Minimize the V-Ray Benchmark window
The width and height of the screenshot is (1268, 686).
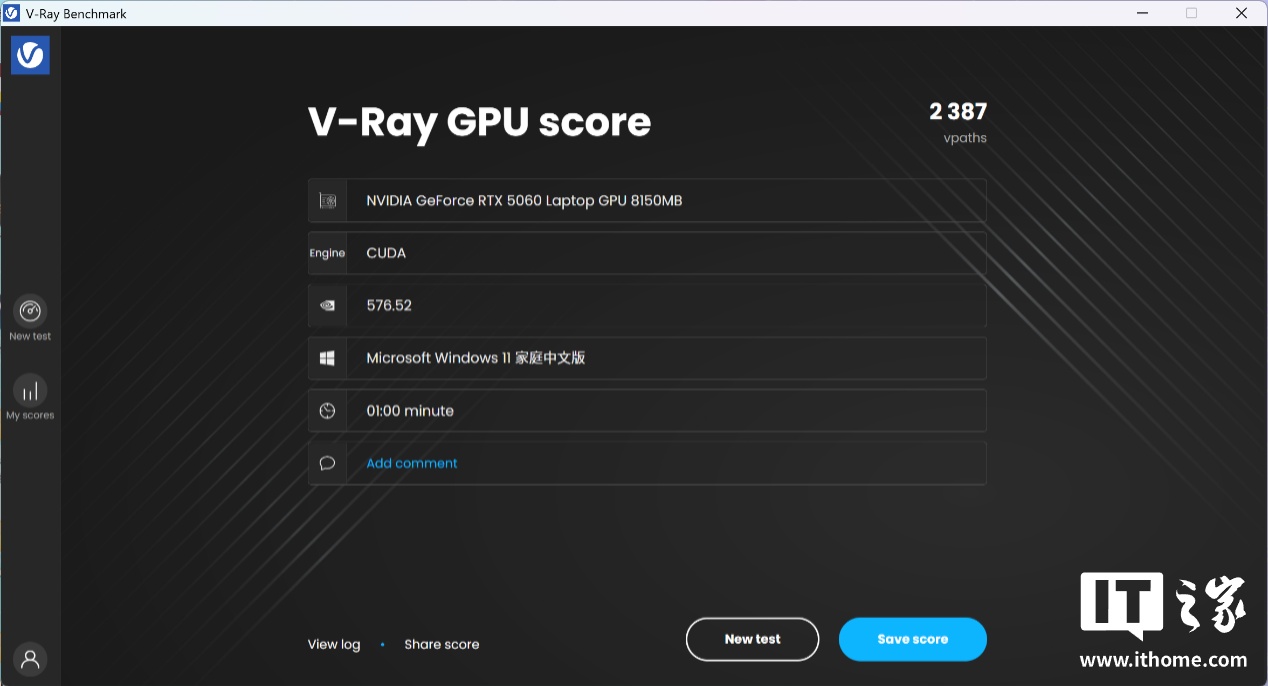[1143, 13]
